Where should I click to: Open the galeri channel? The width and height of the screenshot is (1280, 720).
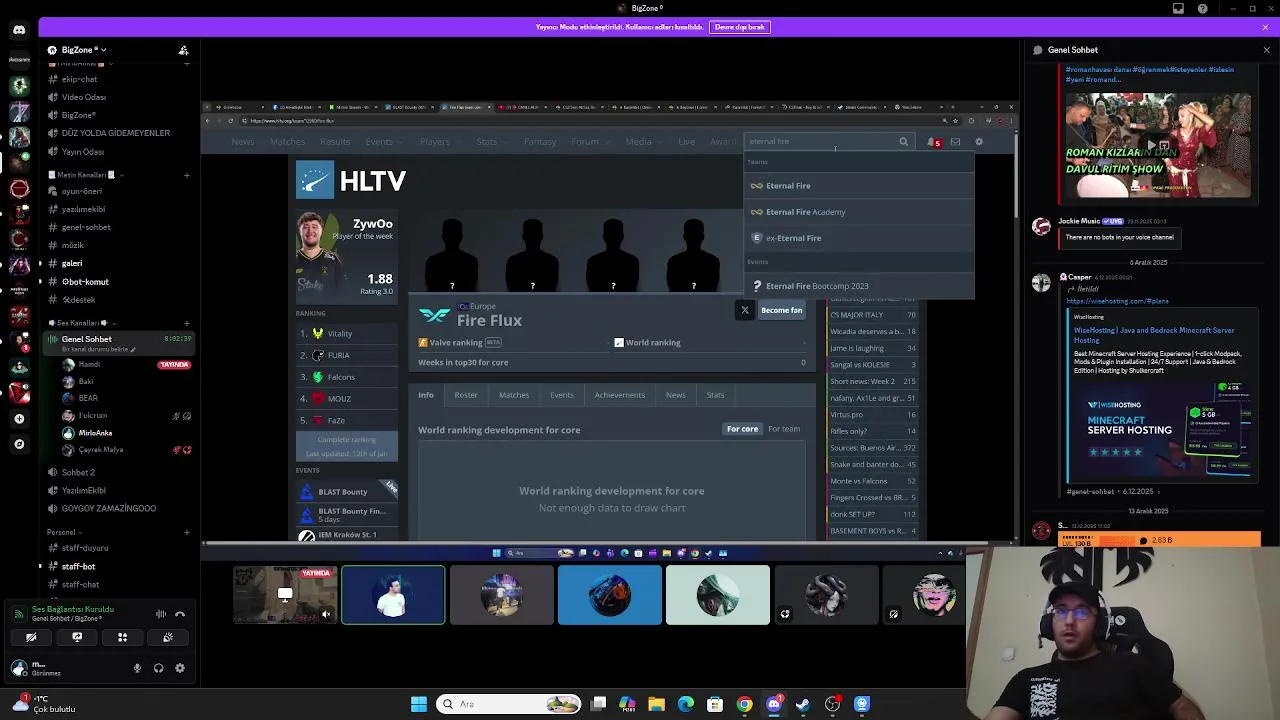(x=72, y=263)
